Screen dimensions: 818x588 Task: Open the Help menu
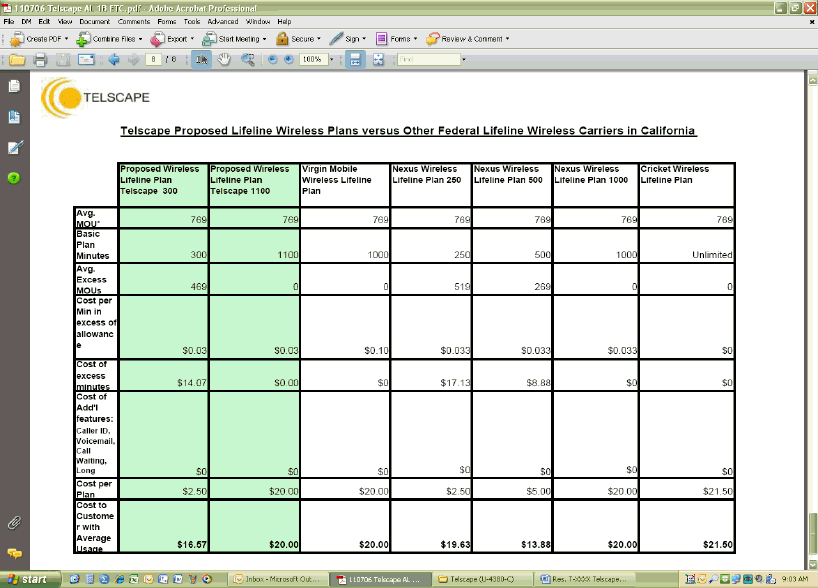click(284, 22)
